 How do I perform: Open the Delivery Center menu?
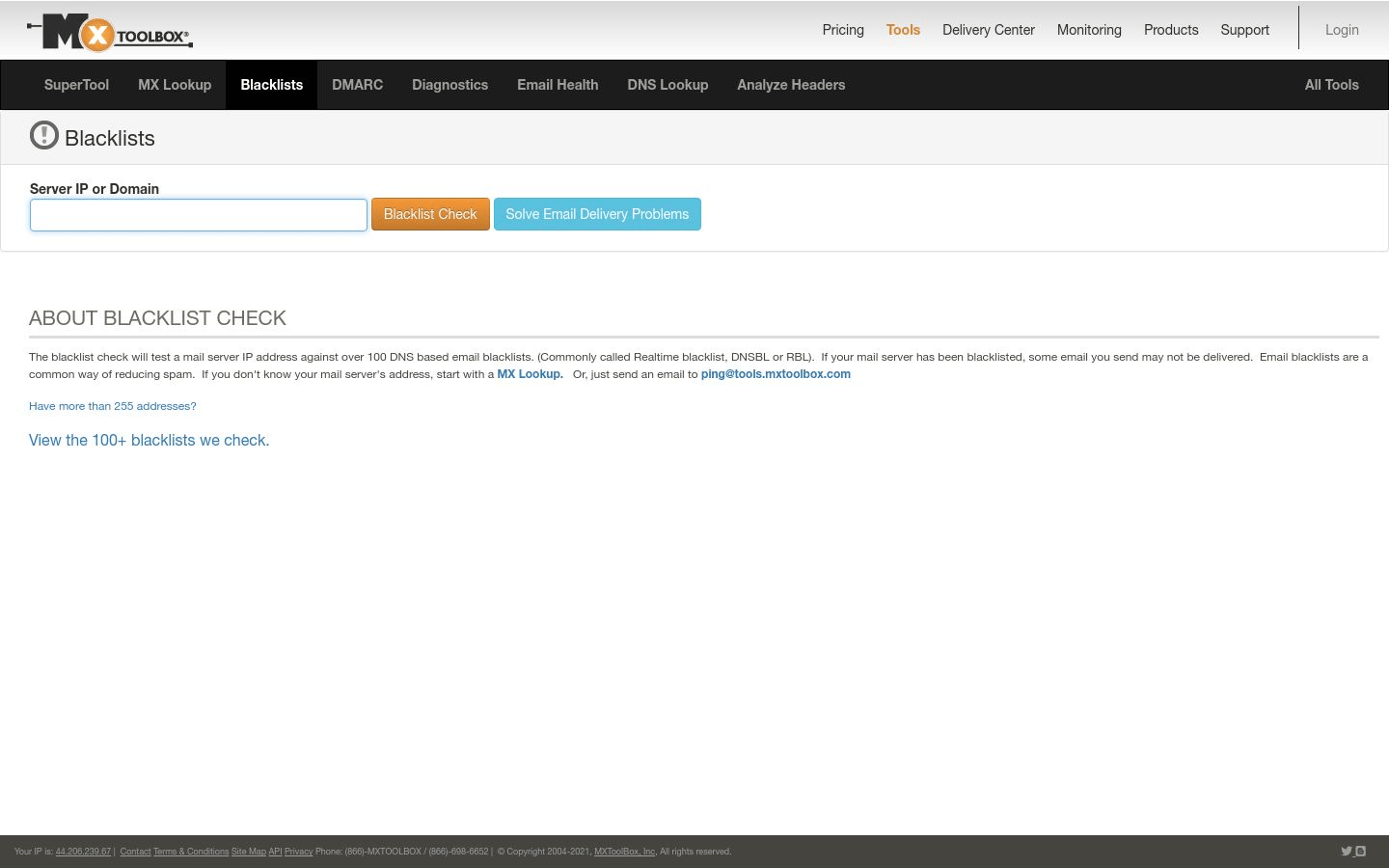click(988, 30)
